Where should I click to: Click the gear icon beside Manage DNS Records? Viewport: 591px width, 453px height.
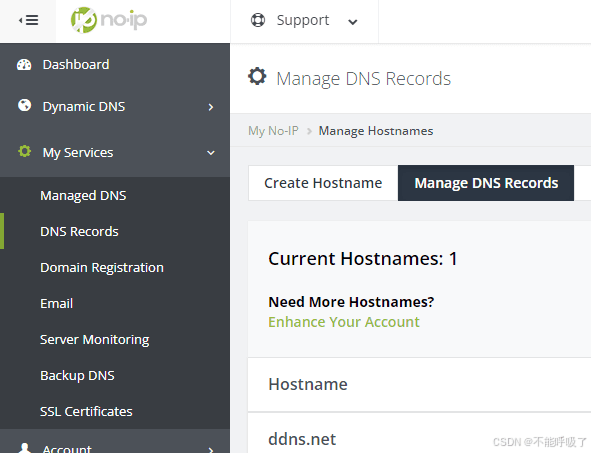[257, 76]
